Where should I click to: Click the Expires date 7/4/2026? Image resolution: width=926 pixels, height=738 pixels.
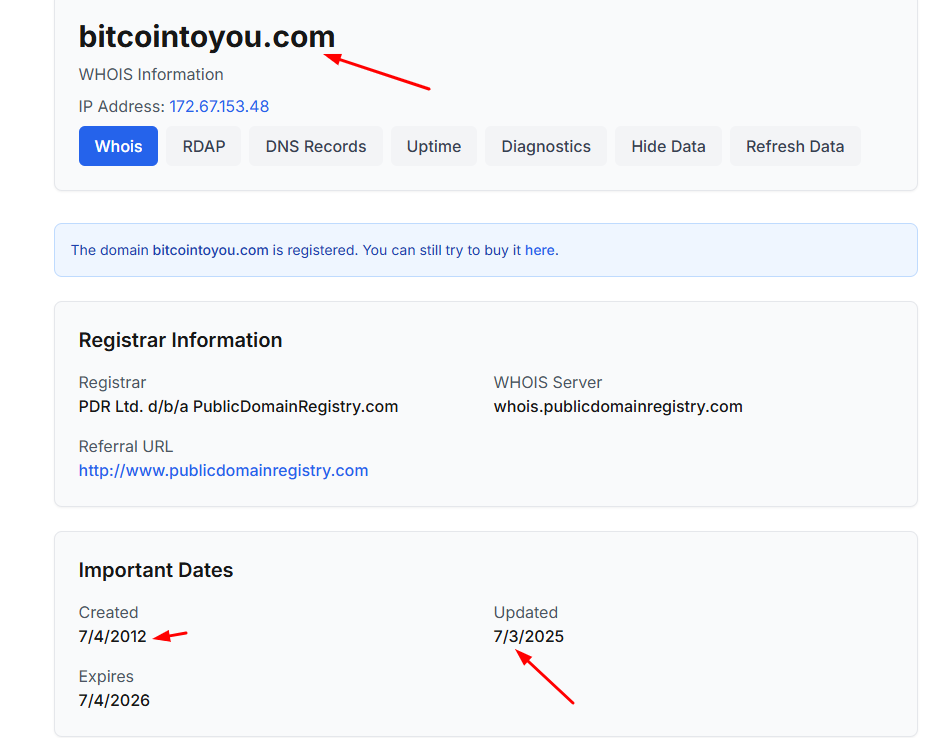tap(114, 700)
